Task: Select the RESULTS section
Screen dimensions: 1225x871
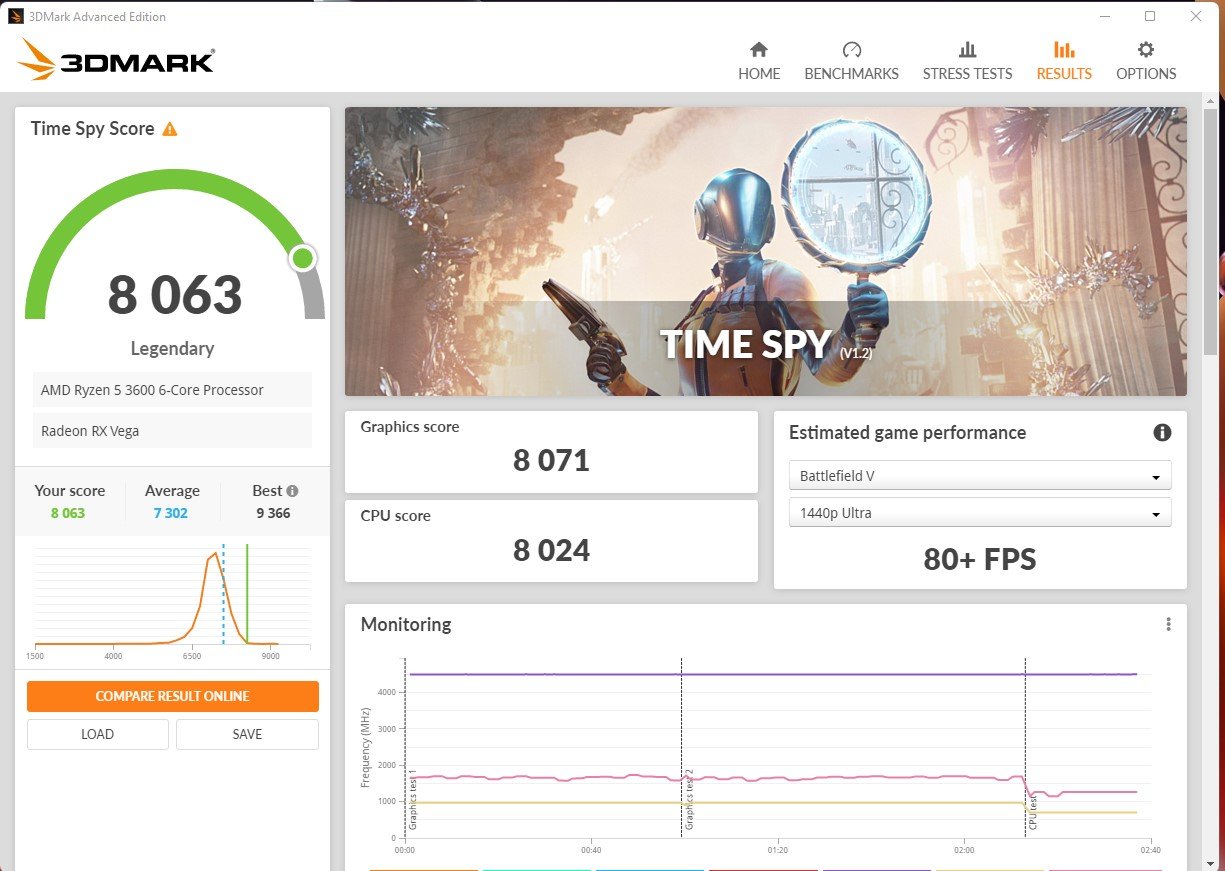Action: pos(1064,61)
